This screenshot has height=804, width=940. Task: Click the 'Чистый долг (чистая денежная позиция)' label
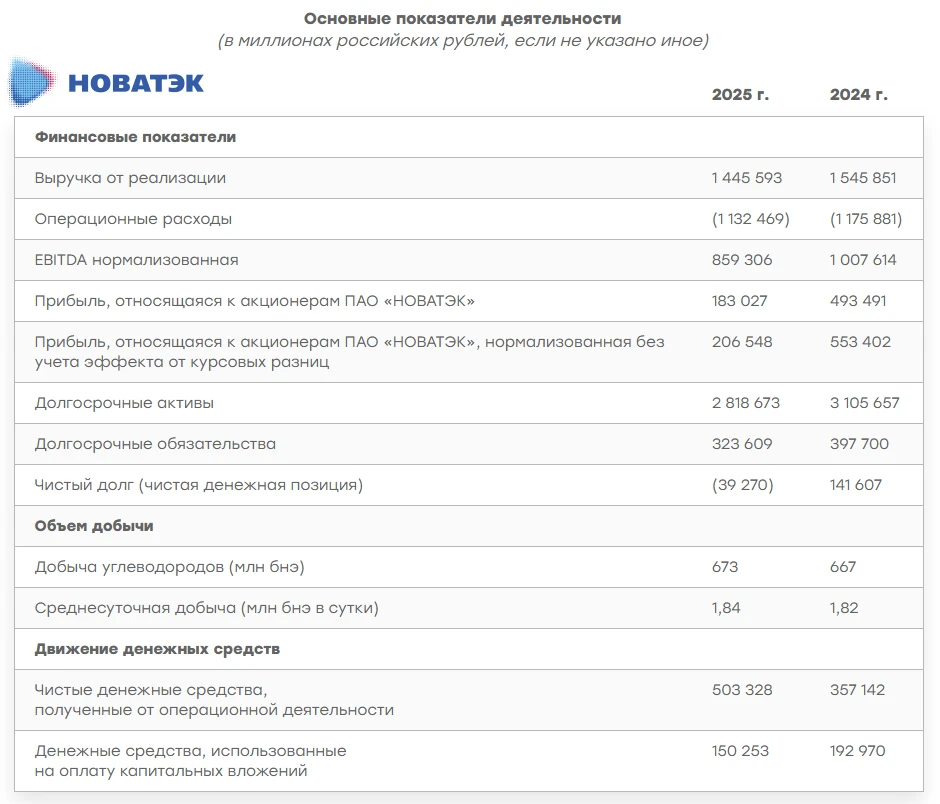click(x=199, y=485)
